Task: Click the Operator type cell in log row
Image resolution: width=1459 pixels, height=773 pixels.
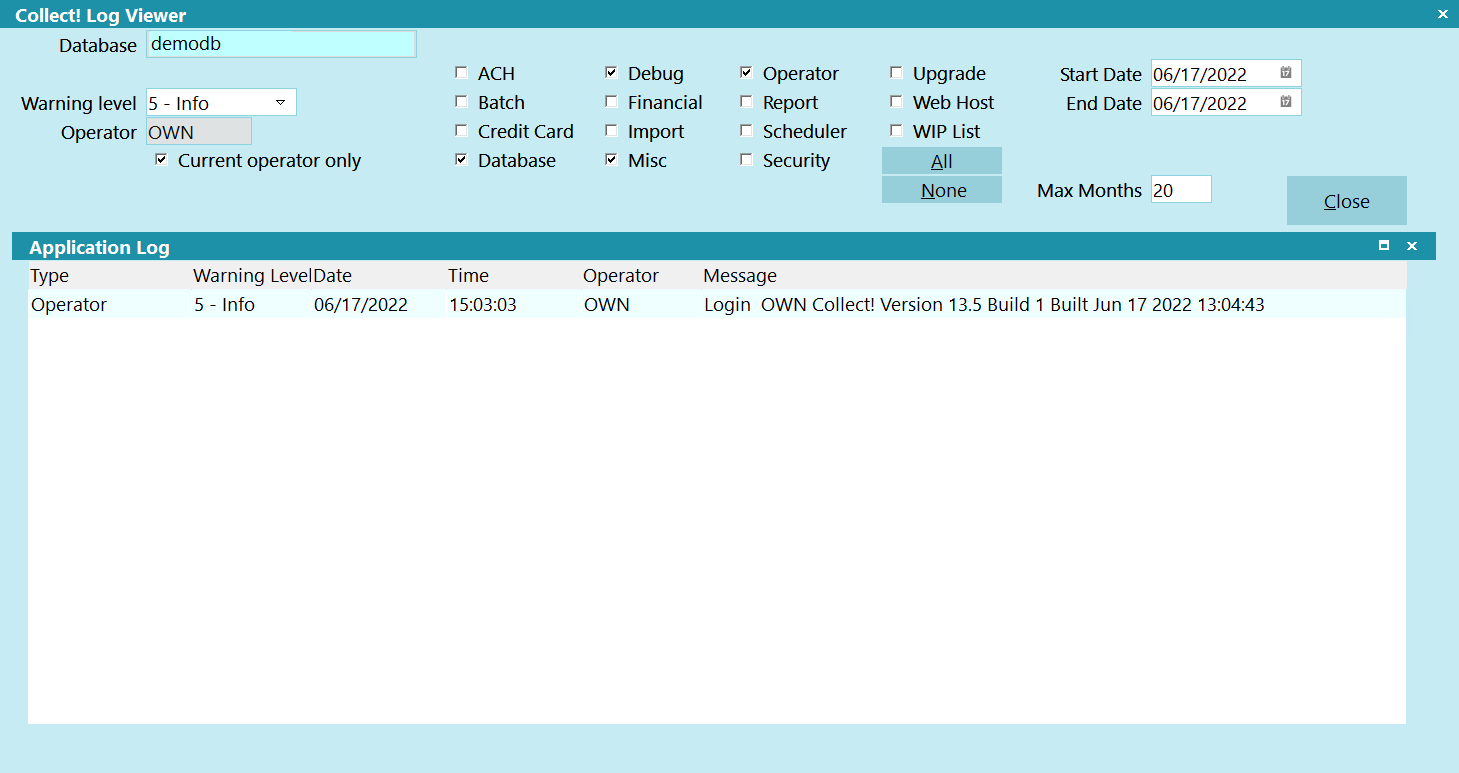Action: (x=69, y=305)
